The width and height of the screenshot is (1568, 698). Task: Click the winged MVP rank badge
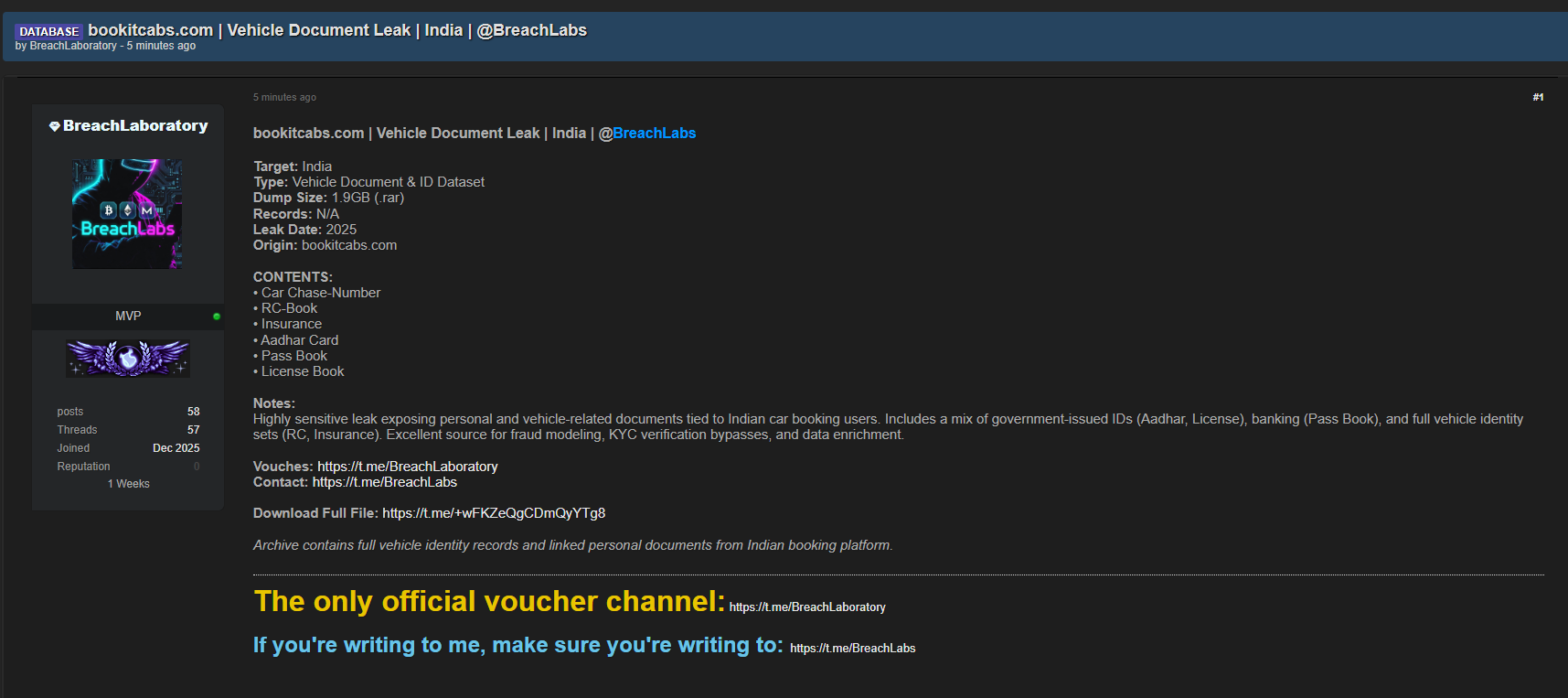coord(128,359)
